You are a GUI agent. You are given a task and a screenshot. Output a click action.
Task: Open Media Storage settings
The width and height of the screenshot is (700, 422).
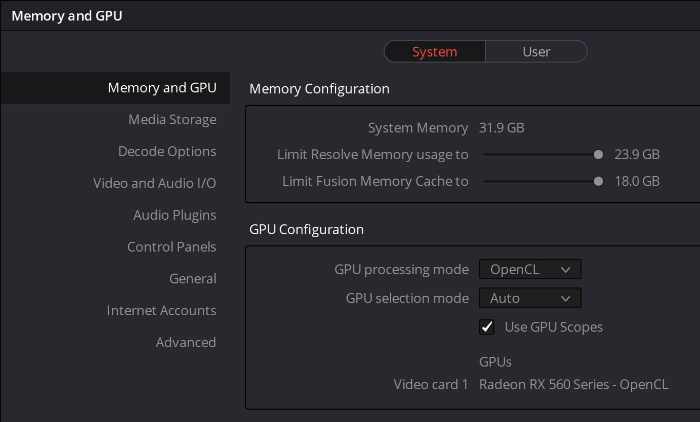pyautogui.click(x=172, y=120)
